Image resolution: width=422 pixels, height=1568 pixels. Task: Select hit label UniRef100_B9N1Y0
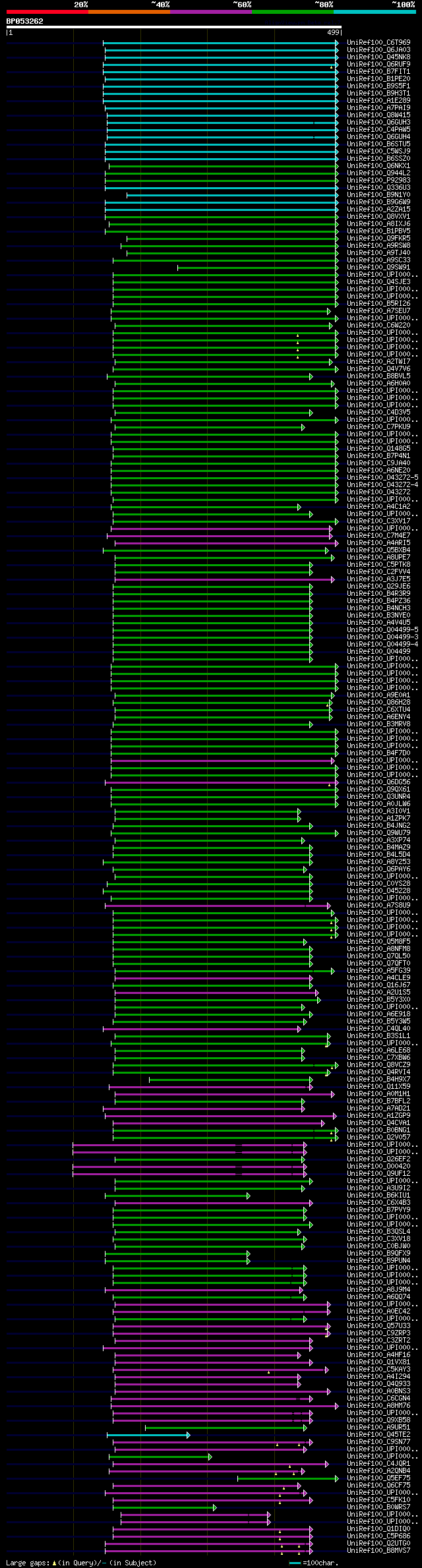[378, 194]
